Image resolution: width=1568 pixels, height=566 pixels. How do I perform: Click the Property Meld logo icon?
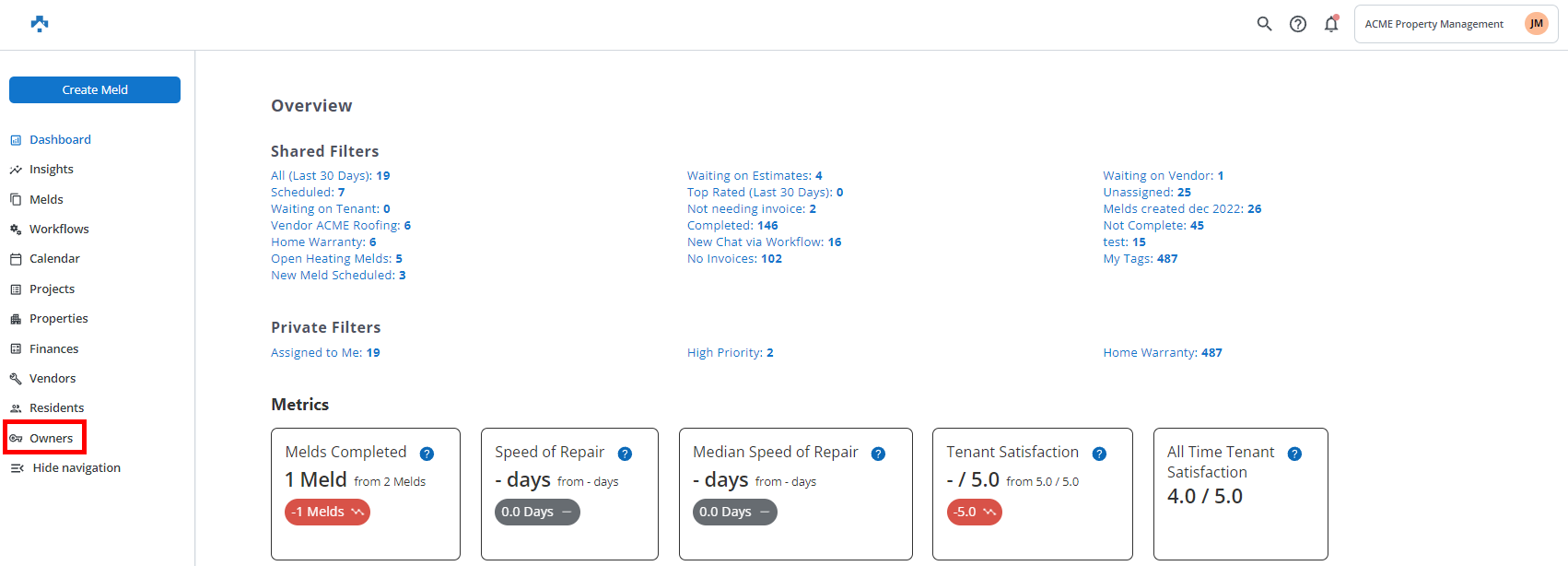(39, 23)
